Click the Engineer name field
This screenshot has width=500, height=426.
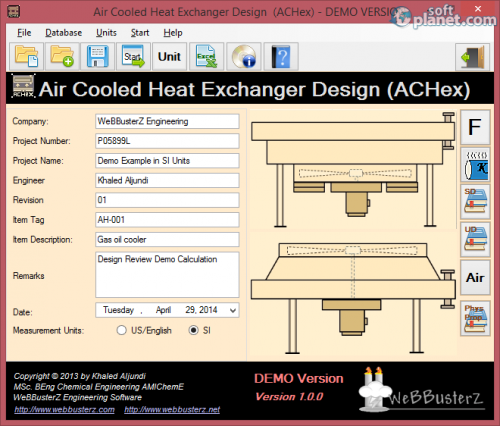tap(167, 180)
